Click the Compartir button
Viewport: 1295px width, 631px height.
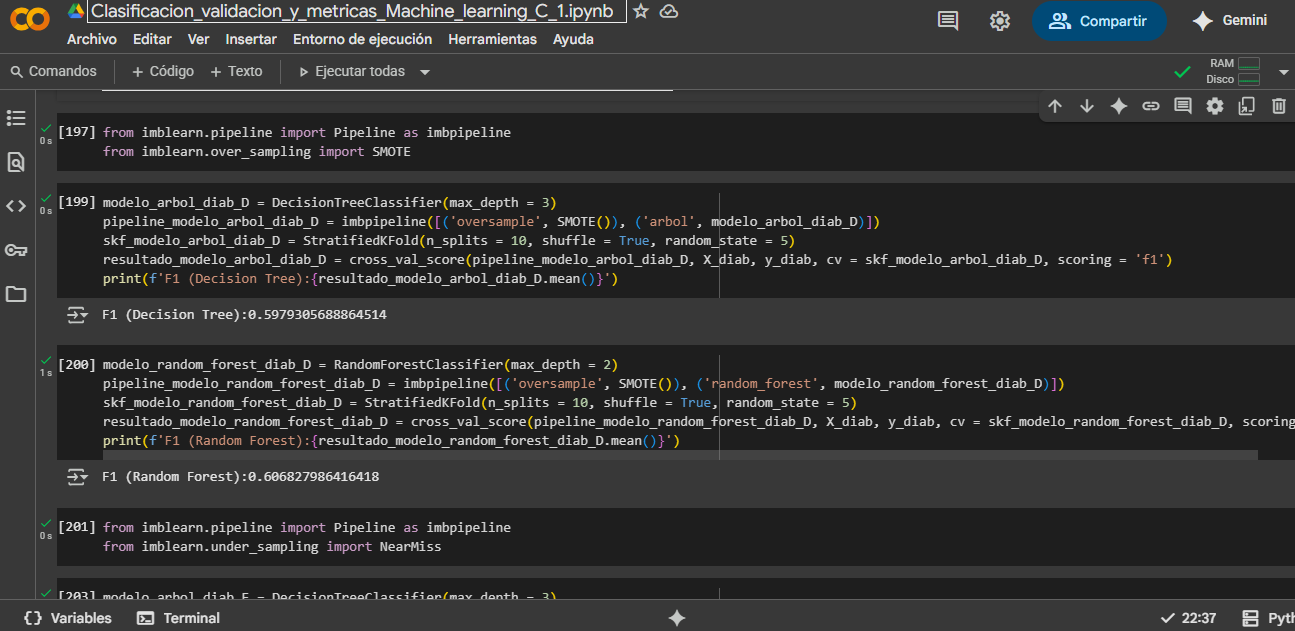[1099, 21]
